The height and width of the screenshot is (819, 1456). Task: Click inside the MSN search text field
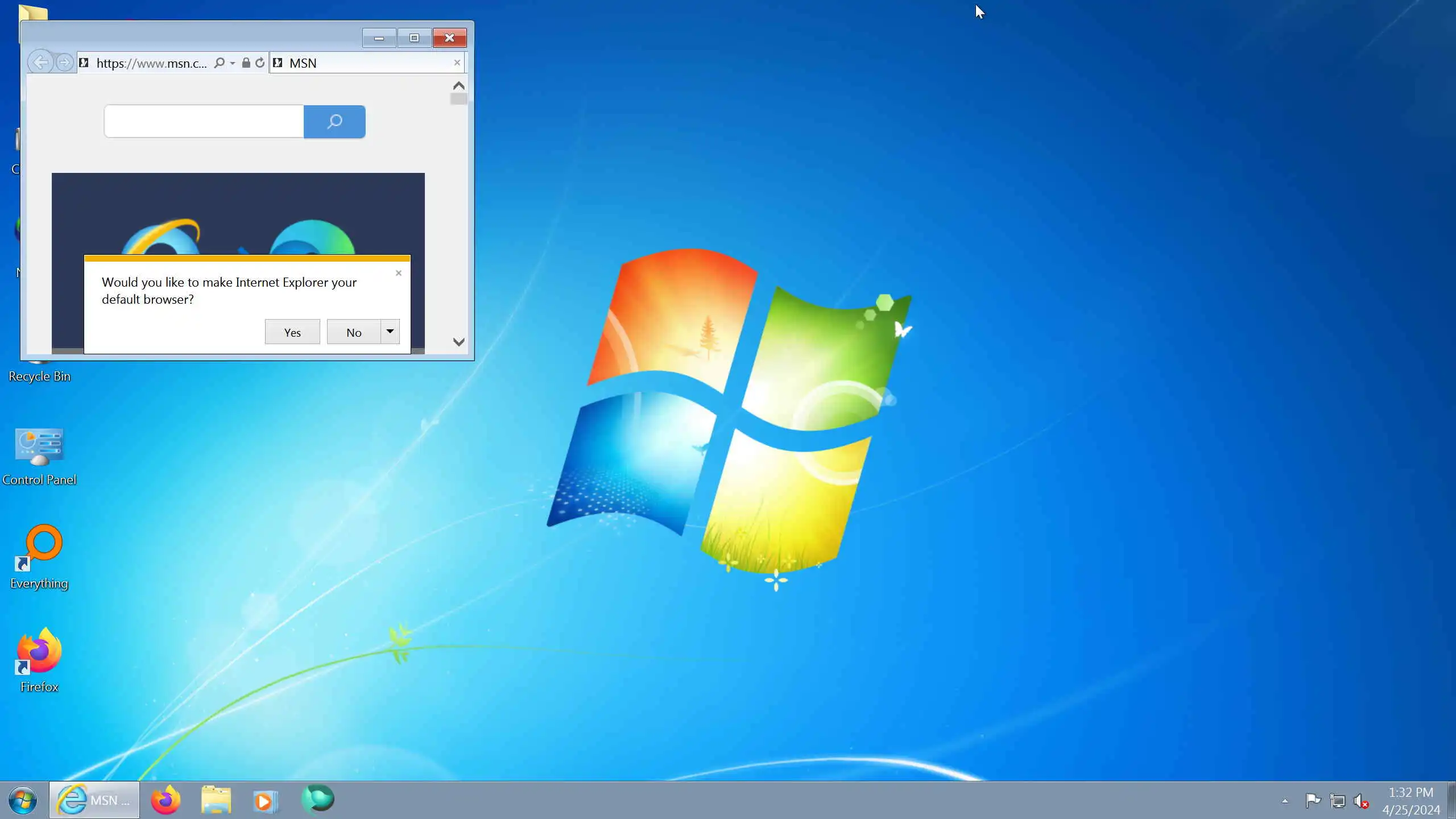coord(204,121)
